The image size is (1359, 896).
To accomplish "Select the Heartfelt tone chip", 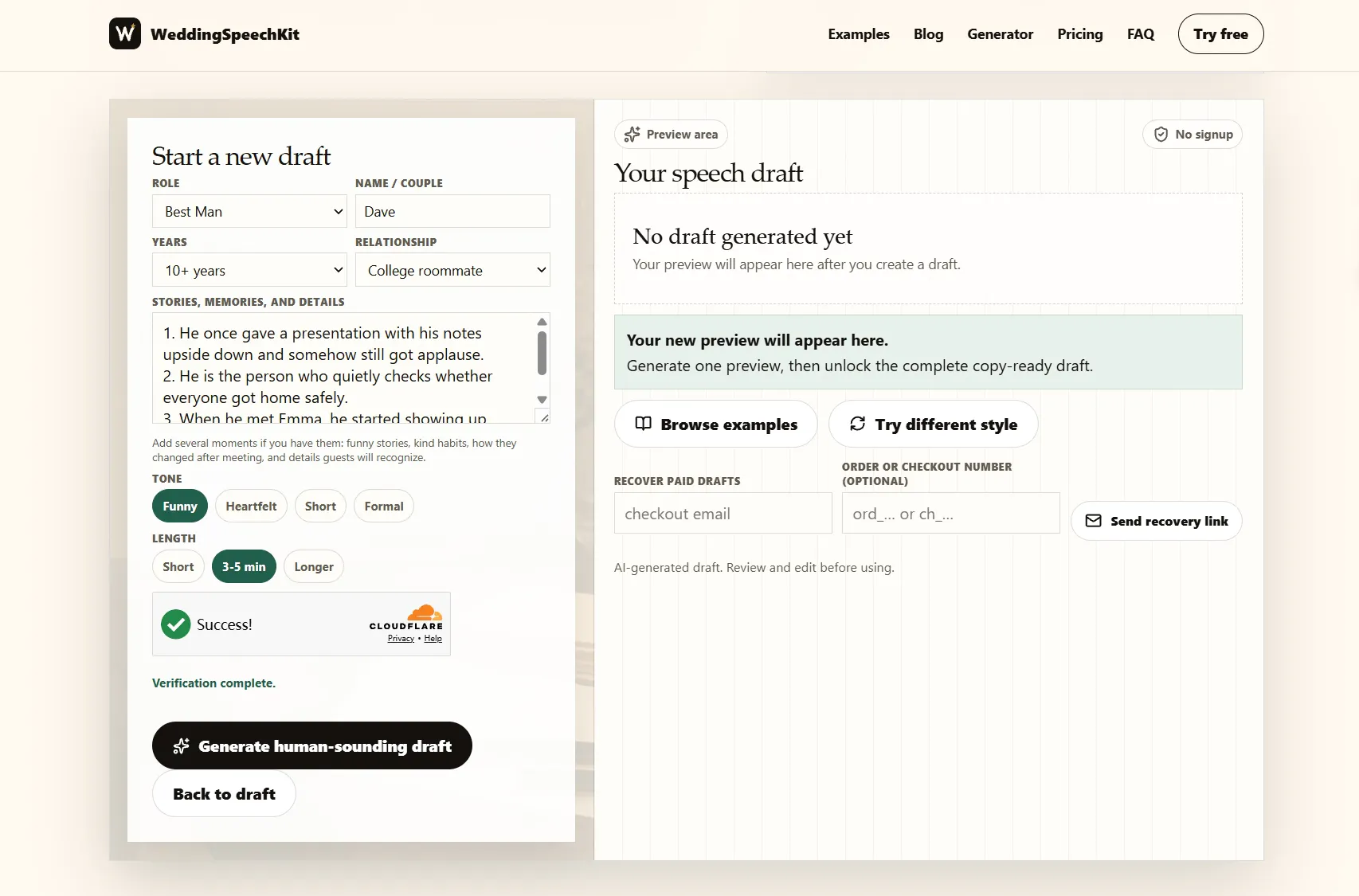I will click(251, 506).
